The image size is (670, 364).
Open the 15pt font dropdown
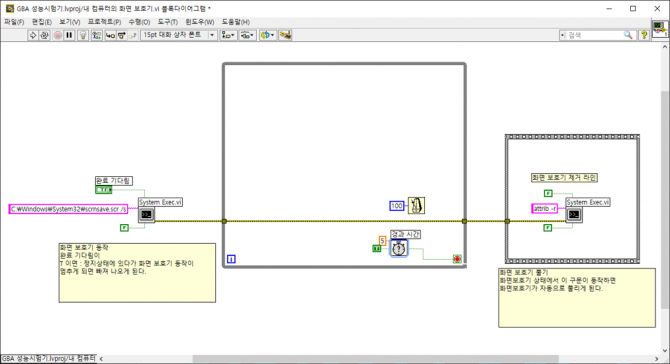click(x=179, y=35)
